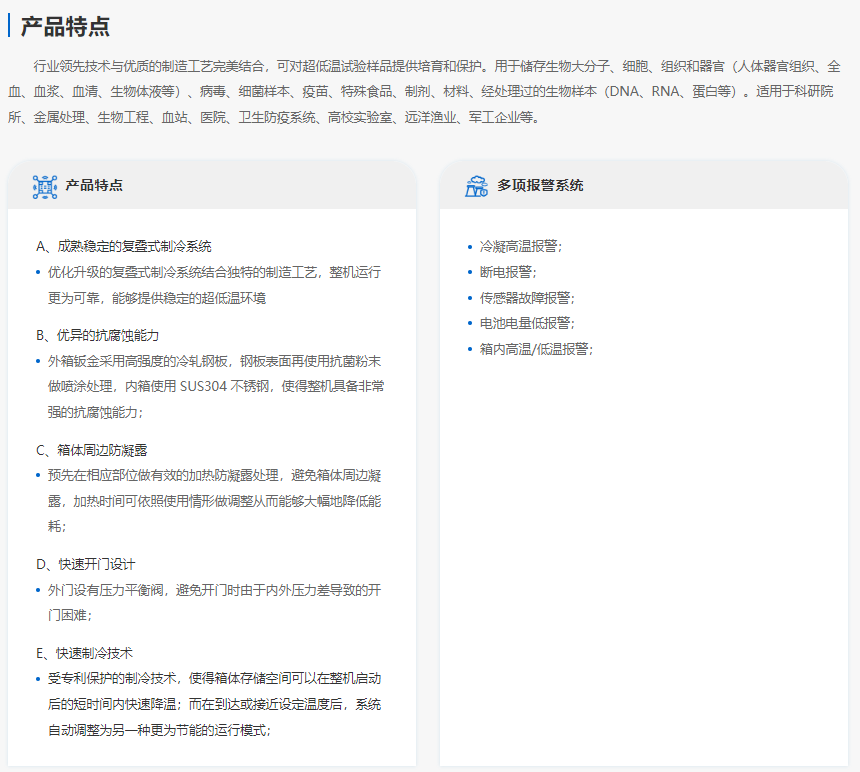860x772 pixels.
Task: Click the 多项报警系统 card title
Action: coord(540,185)
